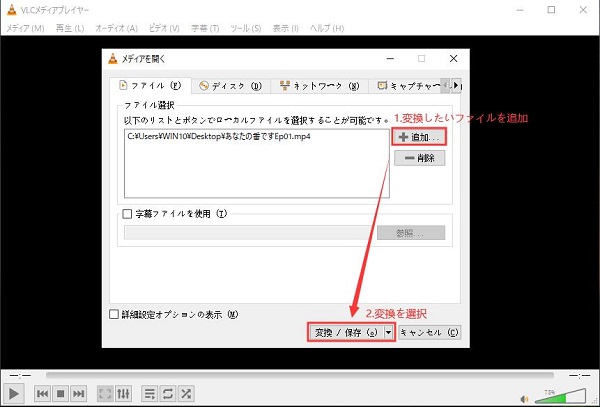Click the 参照 browse button

[x=411, y=233]
